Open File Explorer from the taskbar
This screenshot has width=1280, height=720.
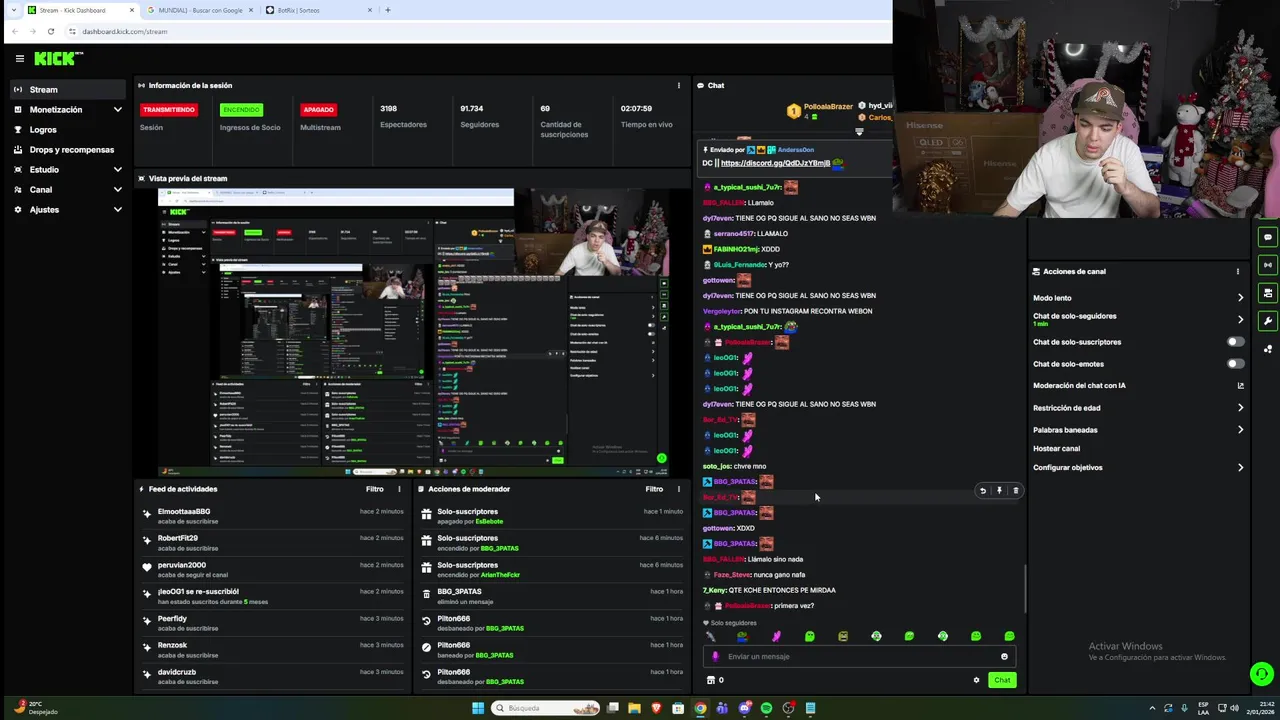click(634, 708)
